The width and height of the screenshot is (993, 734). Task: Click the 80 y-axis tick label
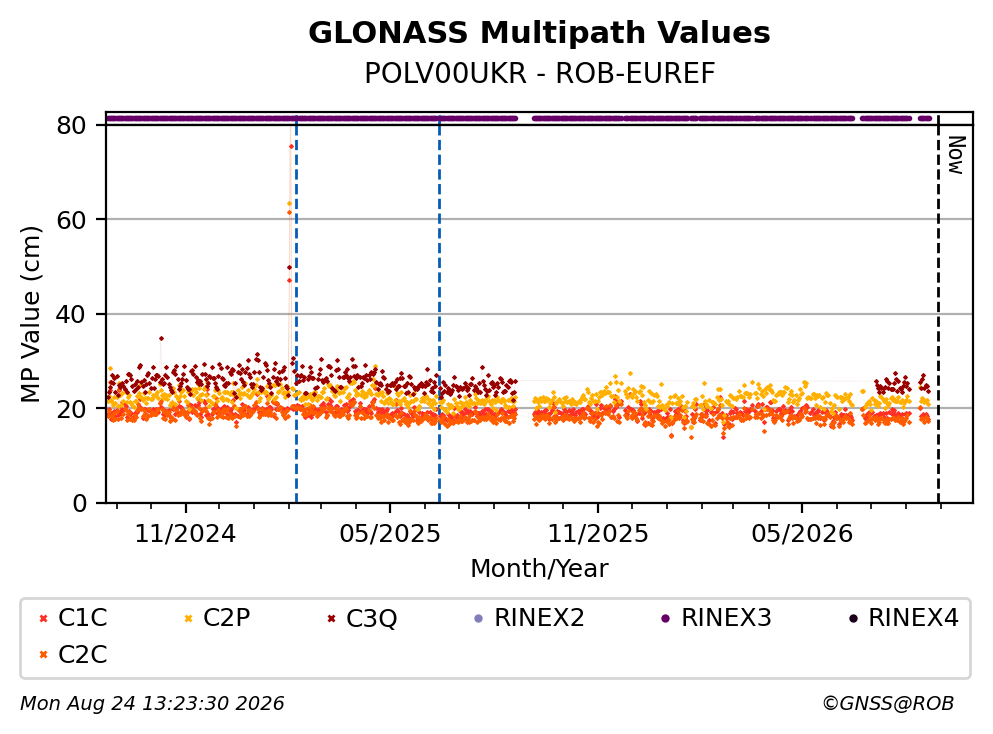(71, 125)
